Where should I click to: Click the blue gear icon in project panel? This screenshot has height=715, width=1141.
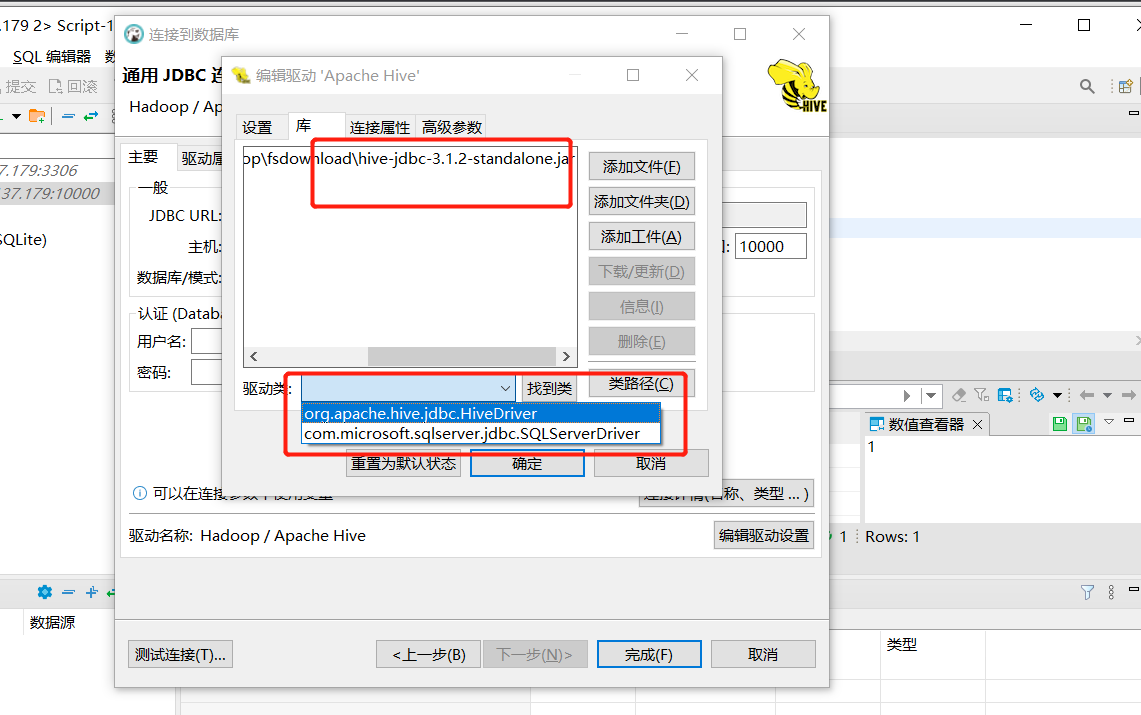coord(44,592)
